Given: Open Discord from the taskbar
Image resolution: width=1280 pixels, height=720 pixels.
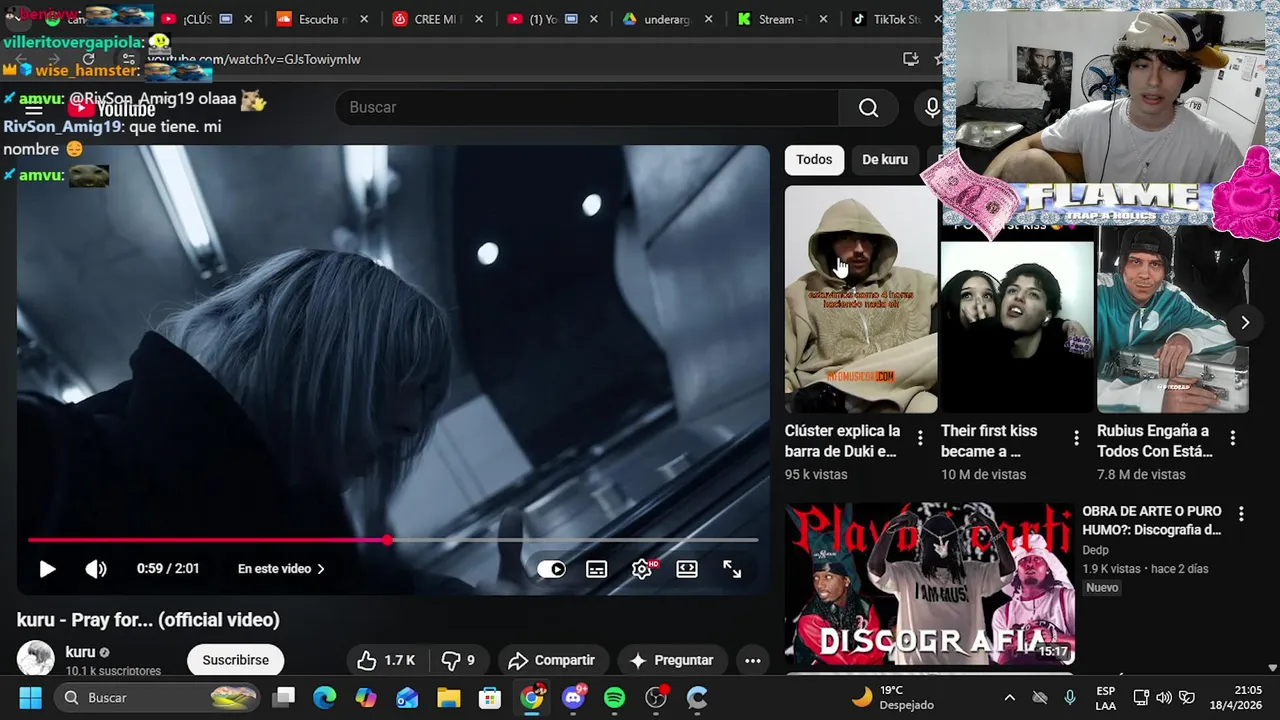Looking at the screenshot, I should pyautogui.click(x=573, y=697).
